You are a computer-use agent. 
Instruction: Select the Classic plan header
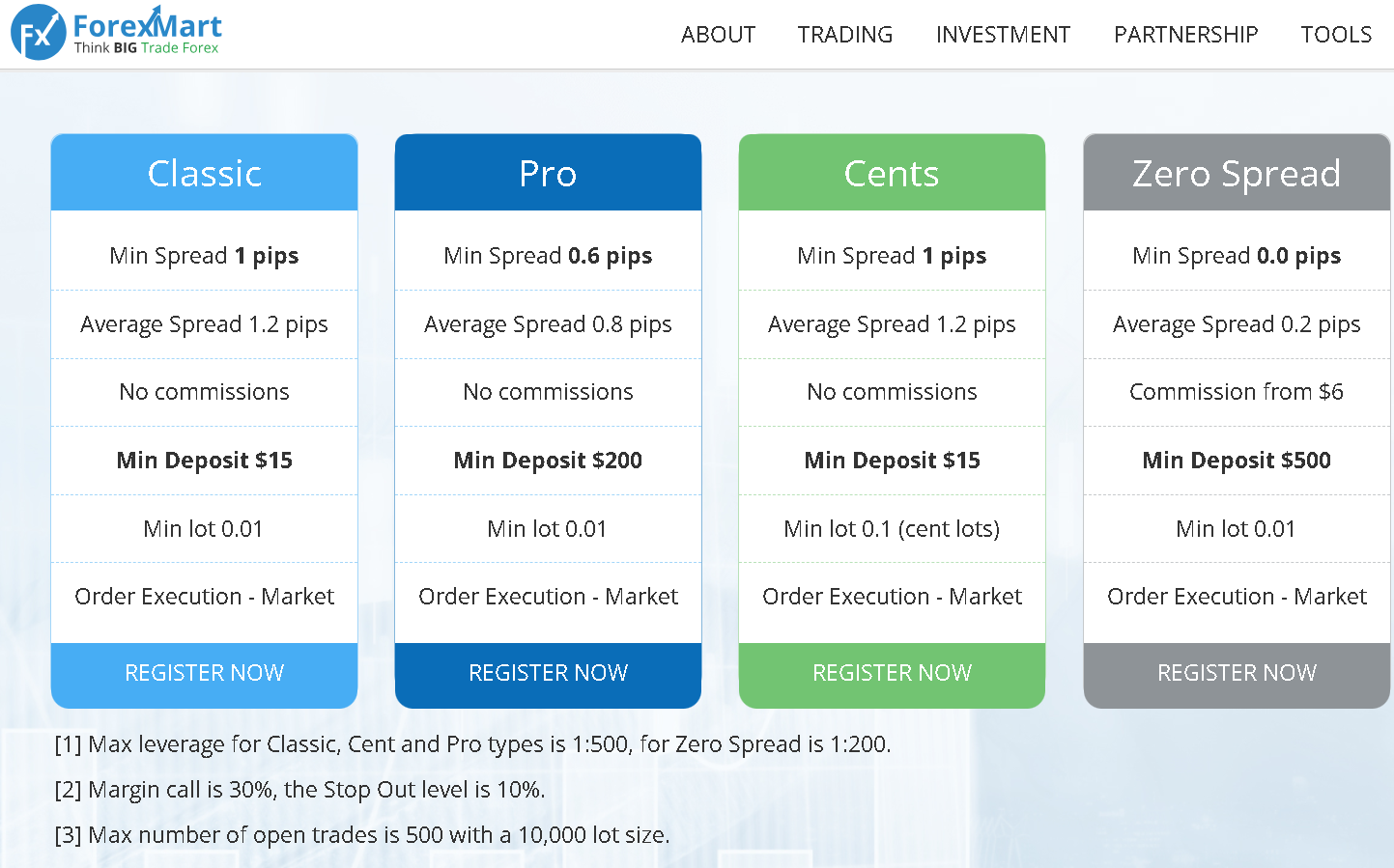coord(204,174)
